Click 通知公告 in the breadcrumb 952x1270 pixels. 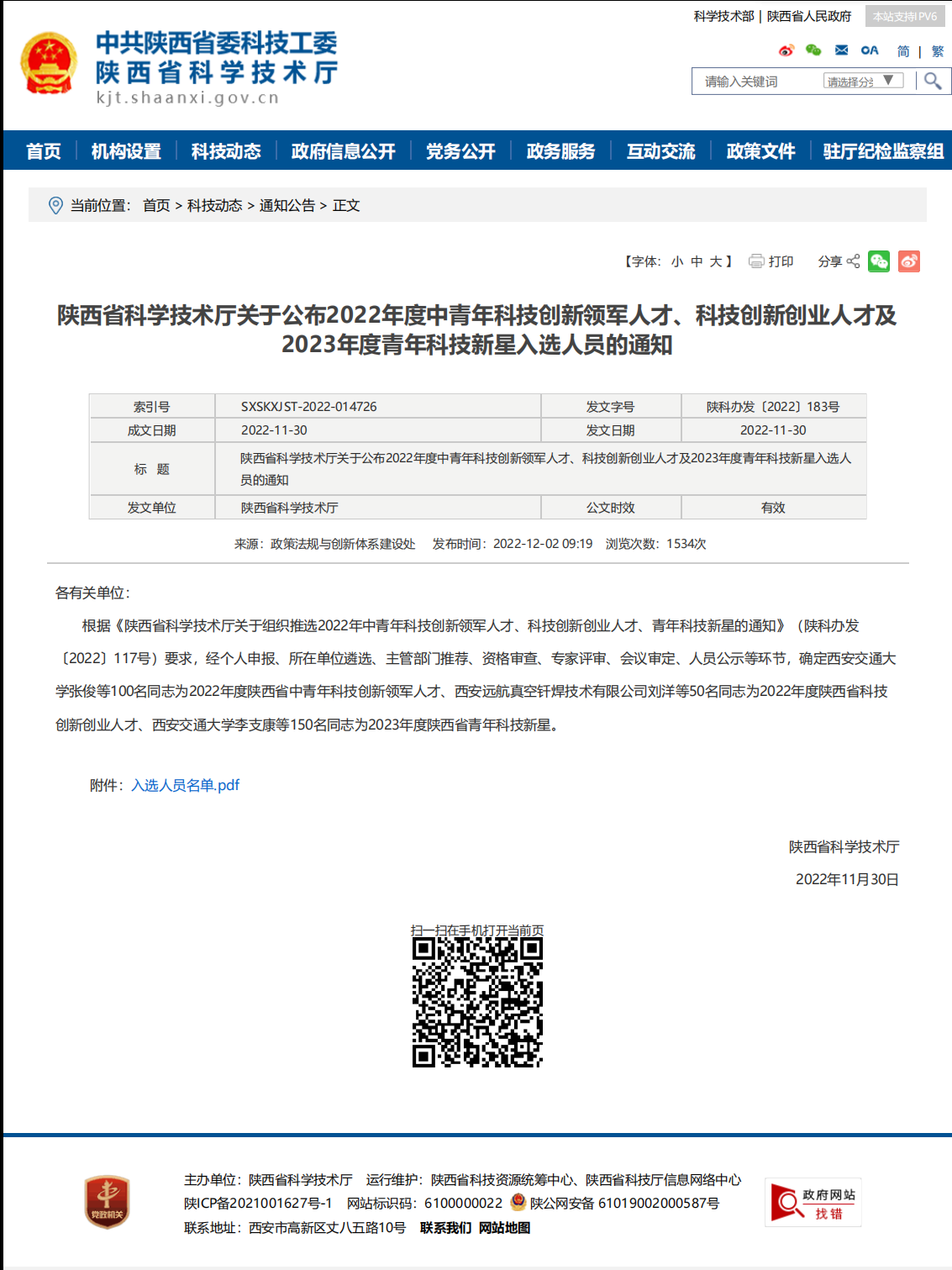click(287, 205)
